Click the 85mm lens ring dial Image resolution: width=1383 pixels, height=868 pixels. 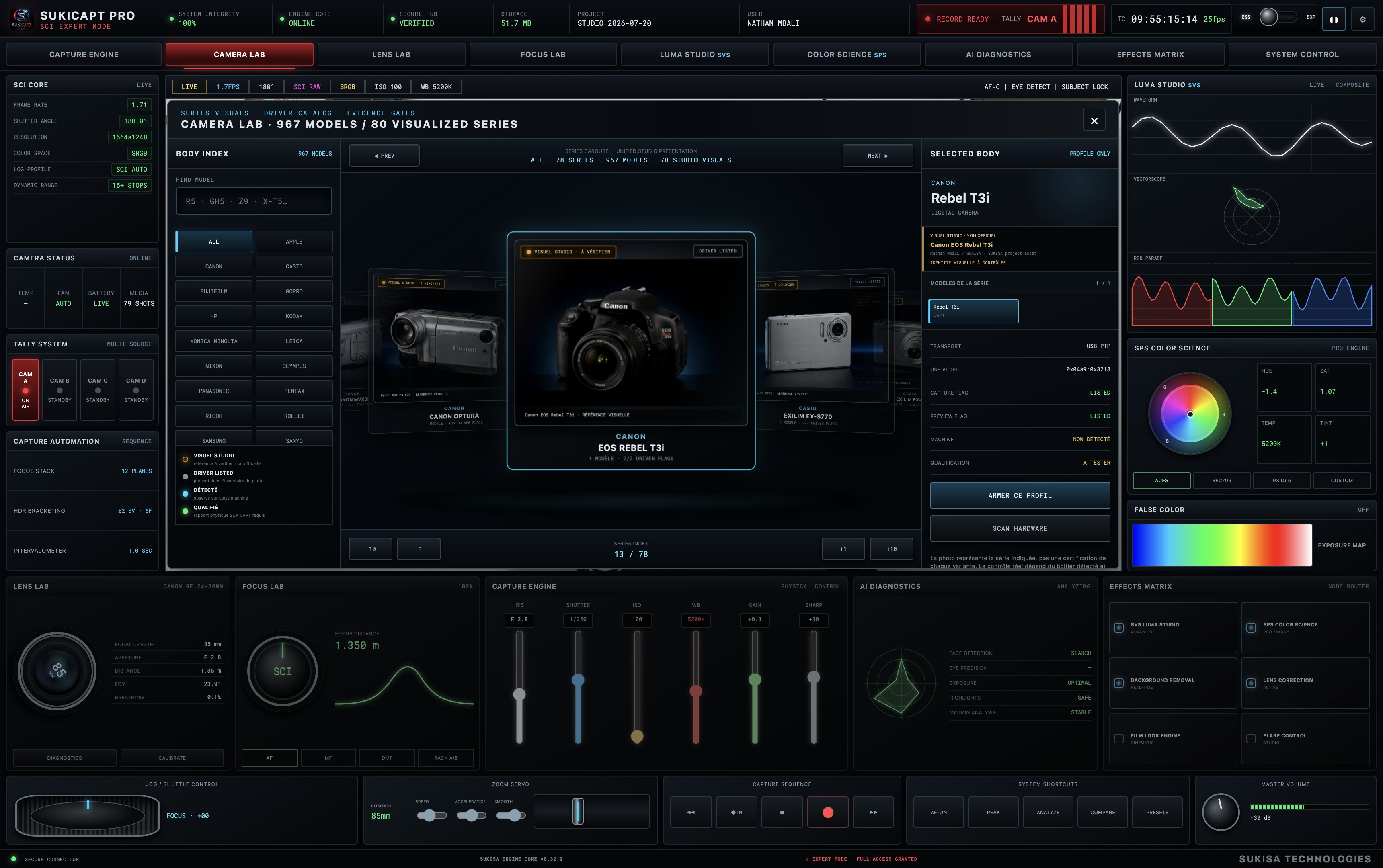tap(57, 671)
